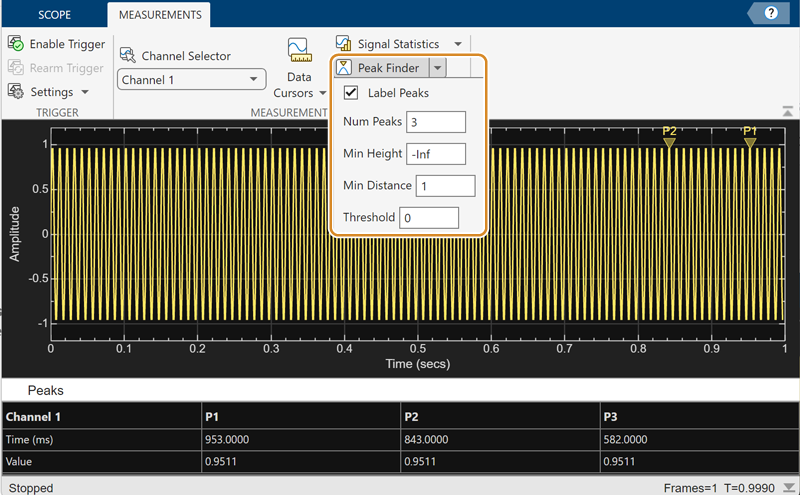The height and width of the screenshot is (495, 800).
Task: Open the Help question mark
Action: coord(771,13)
